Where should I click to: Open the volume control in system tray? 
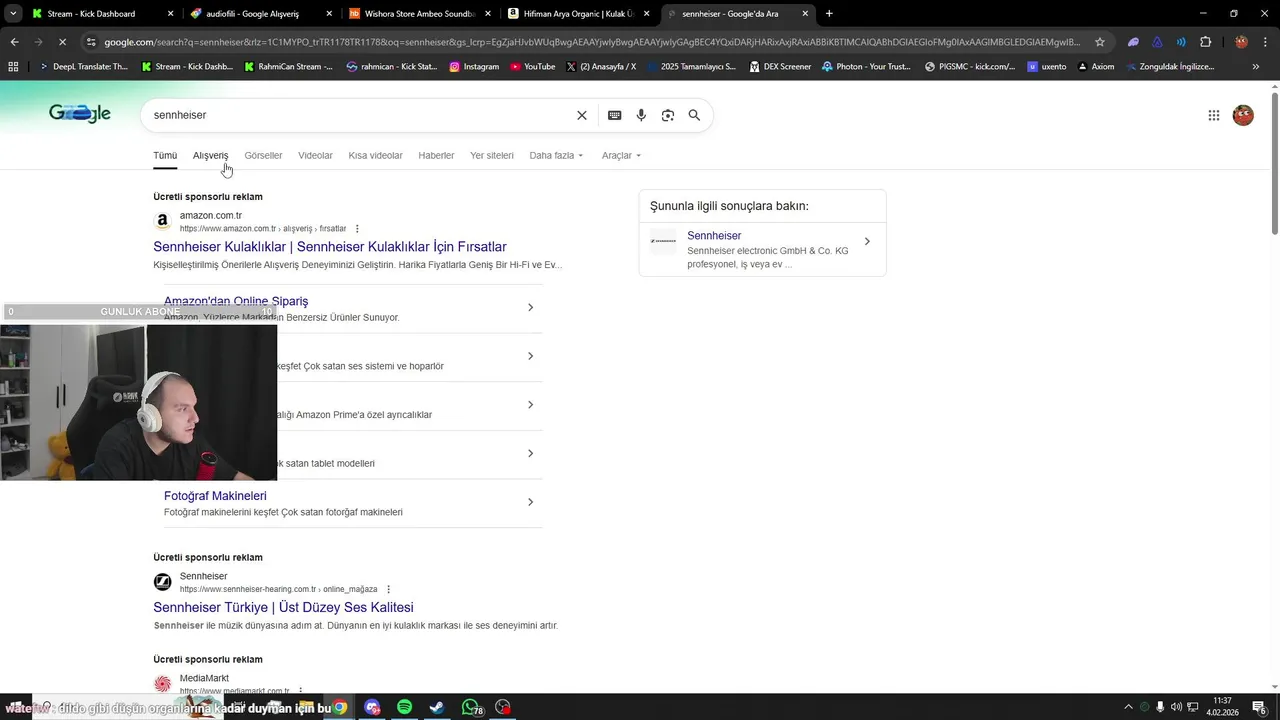coord(1176,707)
